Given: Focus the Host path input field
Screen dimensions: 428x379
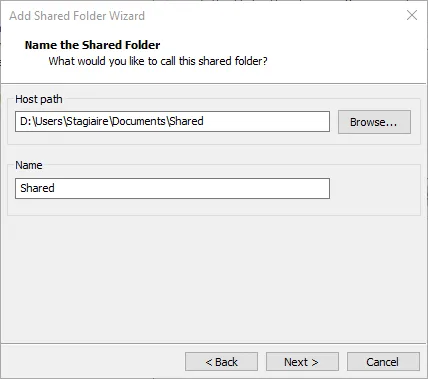Looking at the screenshot, I should (x=172, y=121).
